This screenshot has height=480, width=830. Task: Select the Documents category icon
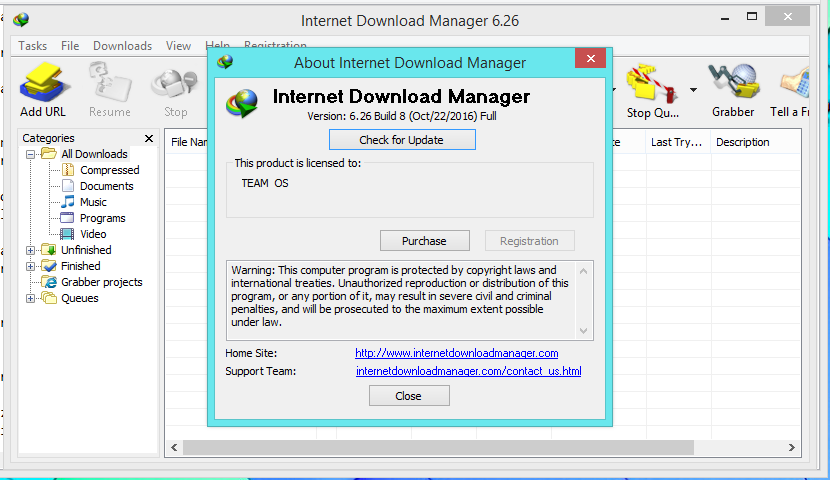click(x=68, y=186)
